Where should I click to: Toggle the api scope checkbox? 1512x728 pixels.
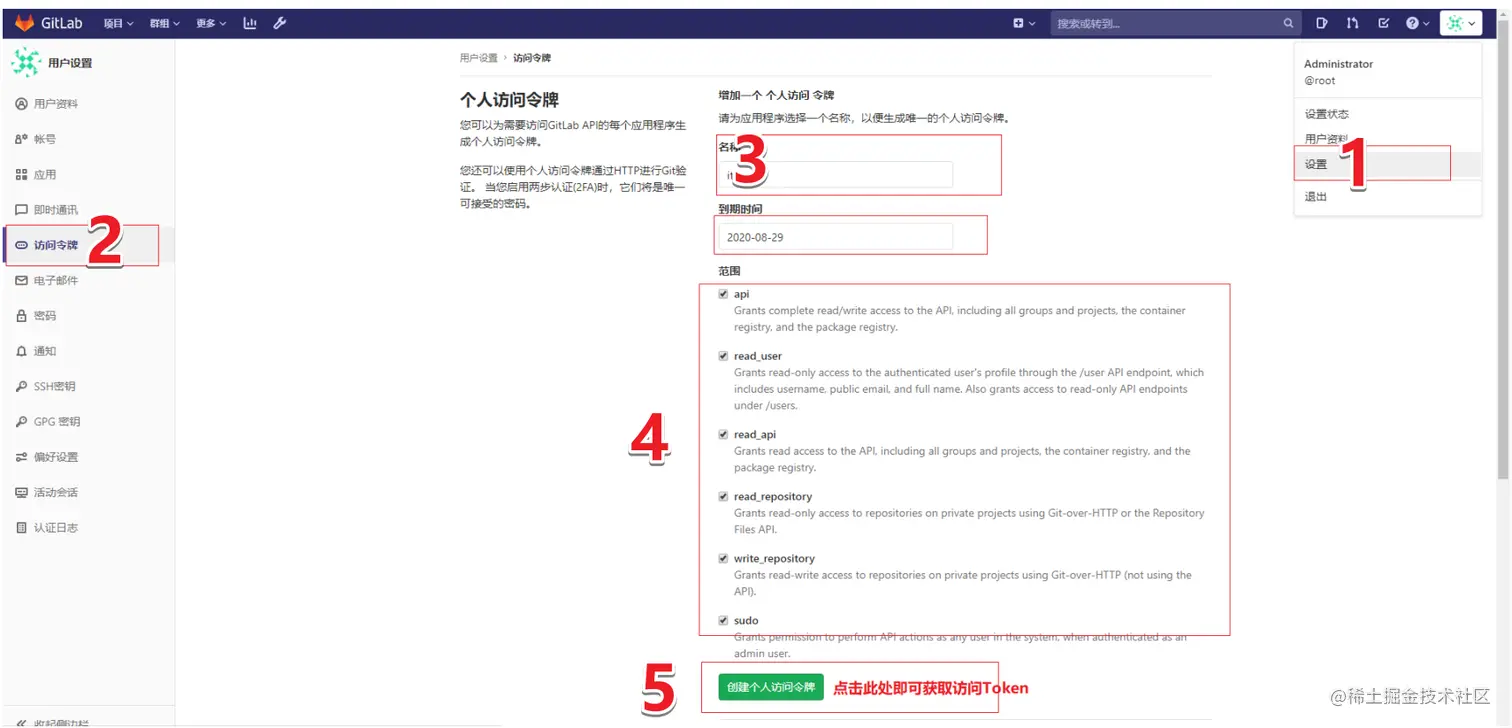(x=723, y=294)
